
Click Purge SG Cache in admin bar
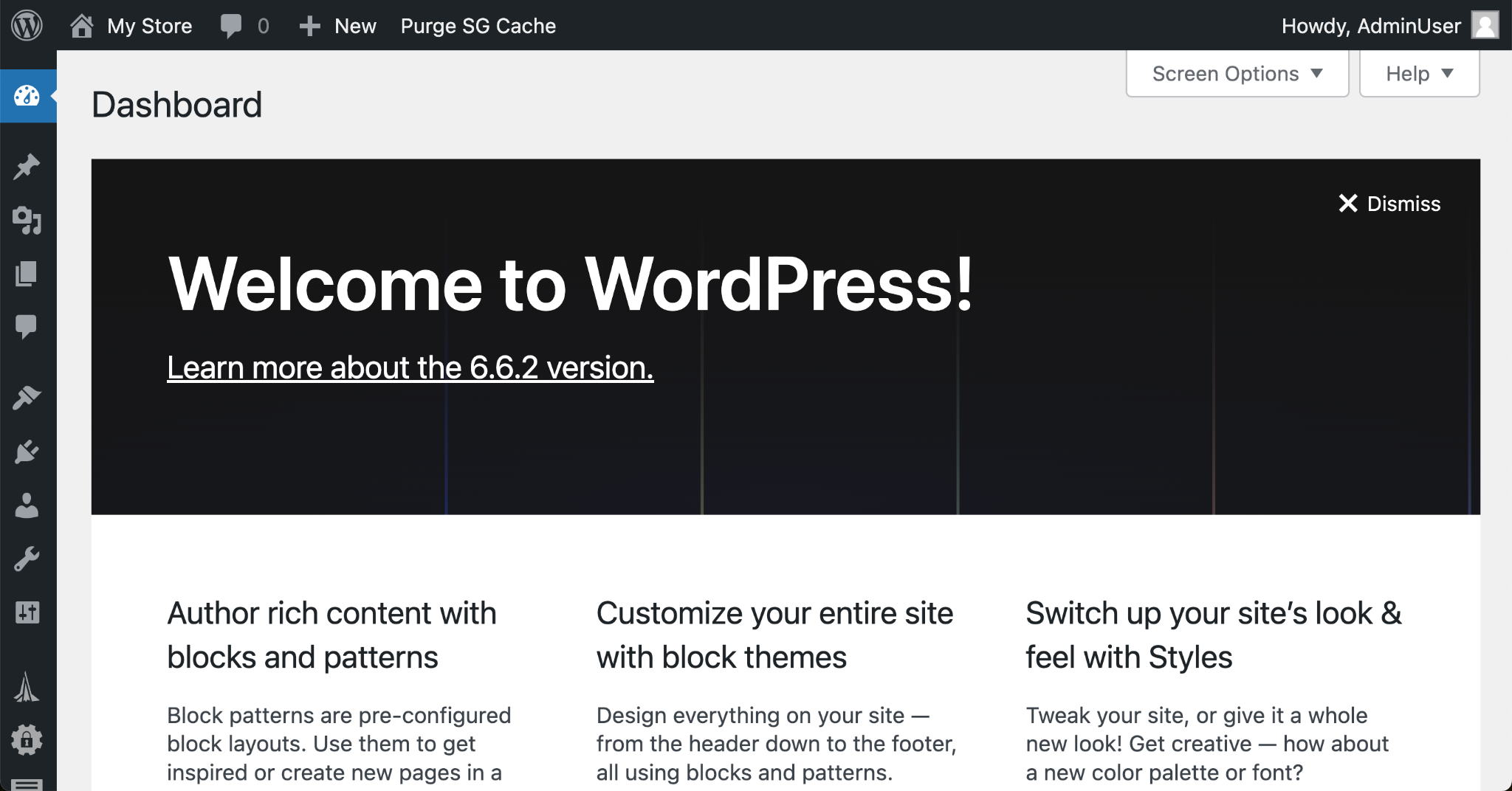(x=478, y=26)
